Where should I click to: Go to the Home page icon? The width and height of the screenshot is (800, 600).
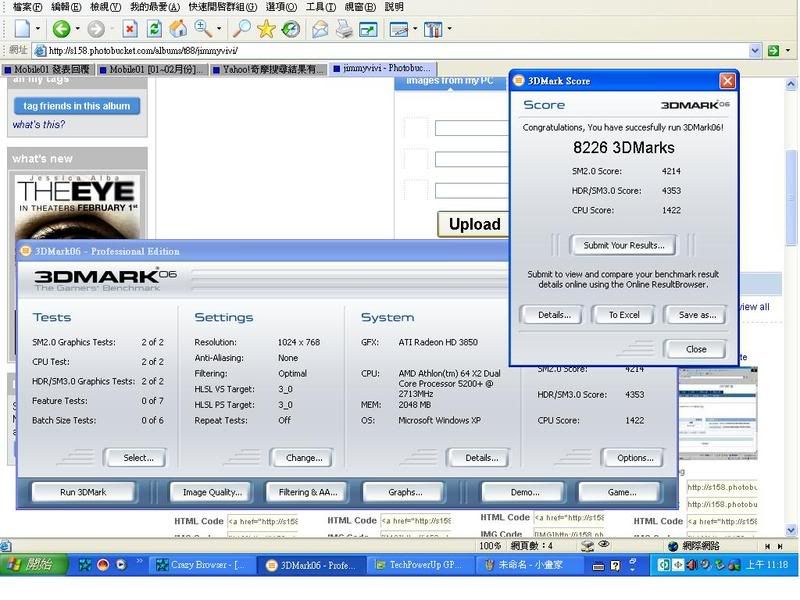point(178,29)
